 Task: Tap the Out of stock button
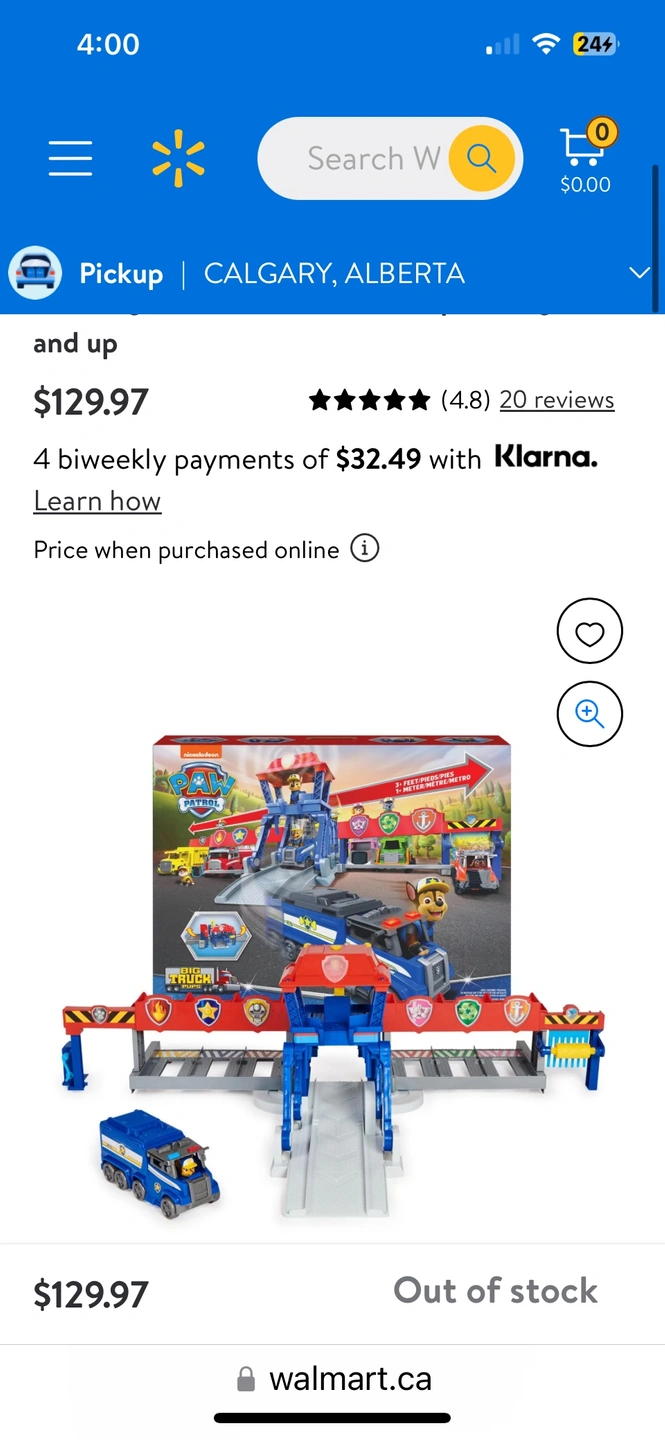point(496,1291)
